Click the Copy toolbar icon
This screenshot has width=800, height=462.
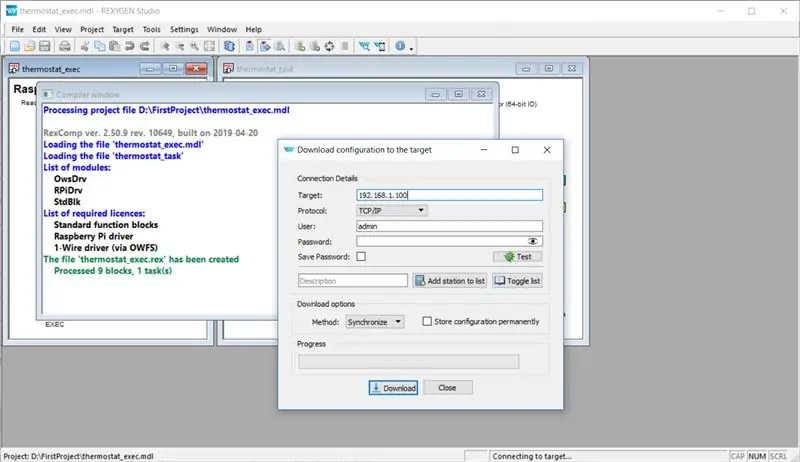click(x=99, y=46)
